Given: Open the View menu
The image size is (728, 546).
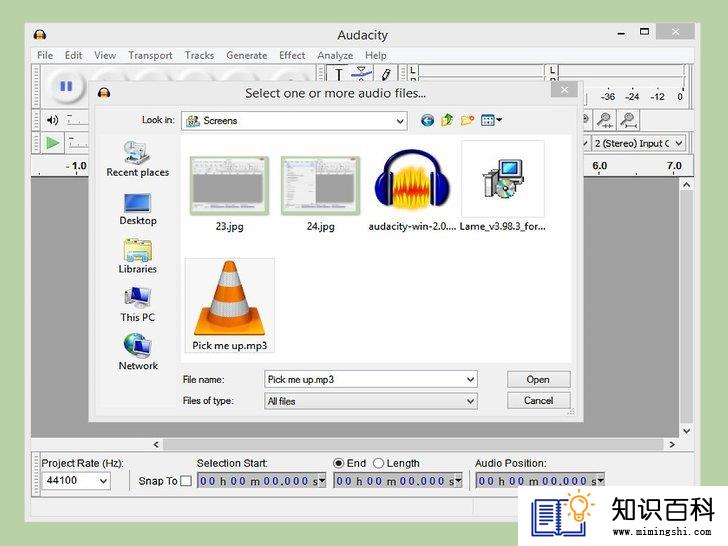Looking at the screenshot, I should (105, 55).
